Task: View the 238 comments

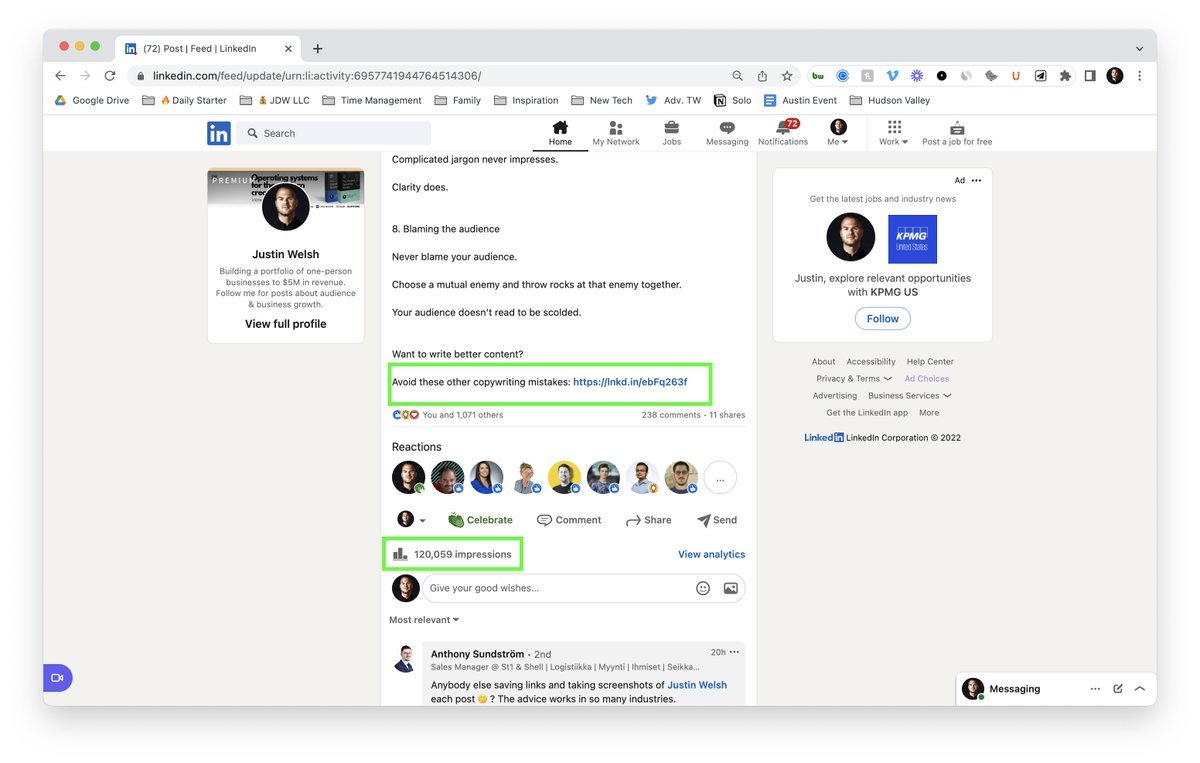Action: click(x=671, y=415)
